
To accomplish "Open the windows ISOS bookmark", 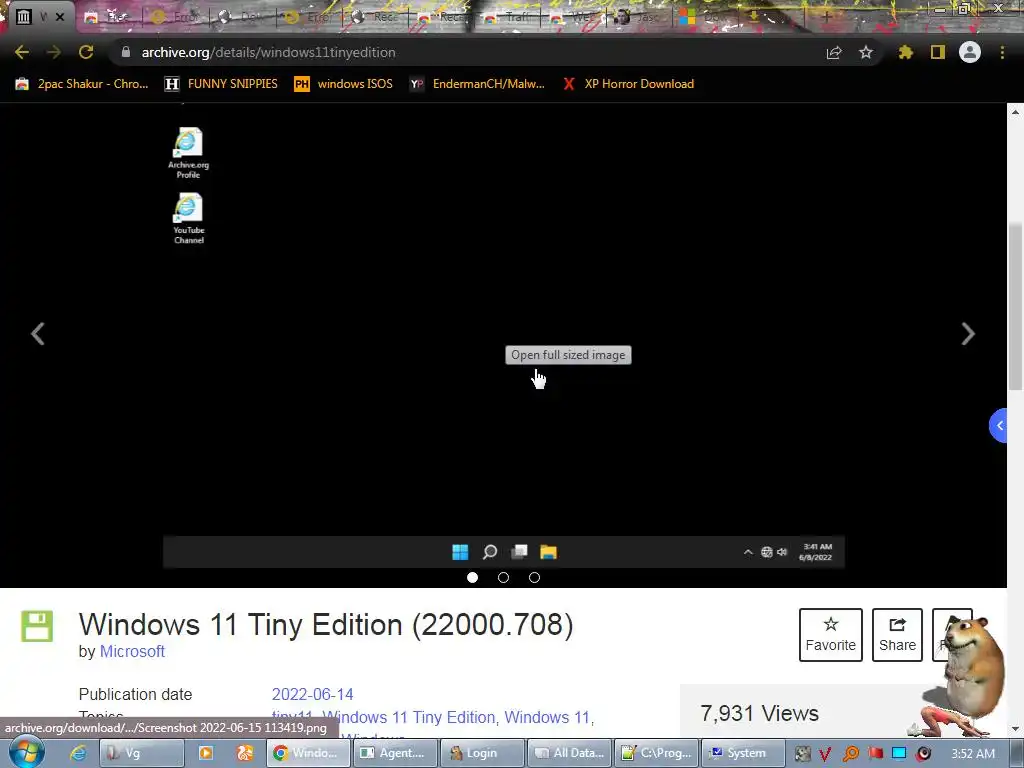I will [344, 84].
